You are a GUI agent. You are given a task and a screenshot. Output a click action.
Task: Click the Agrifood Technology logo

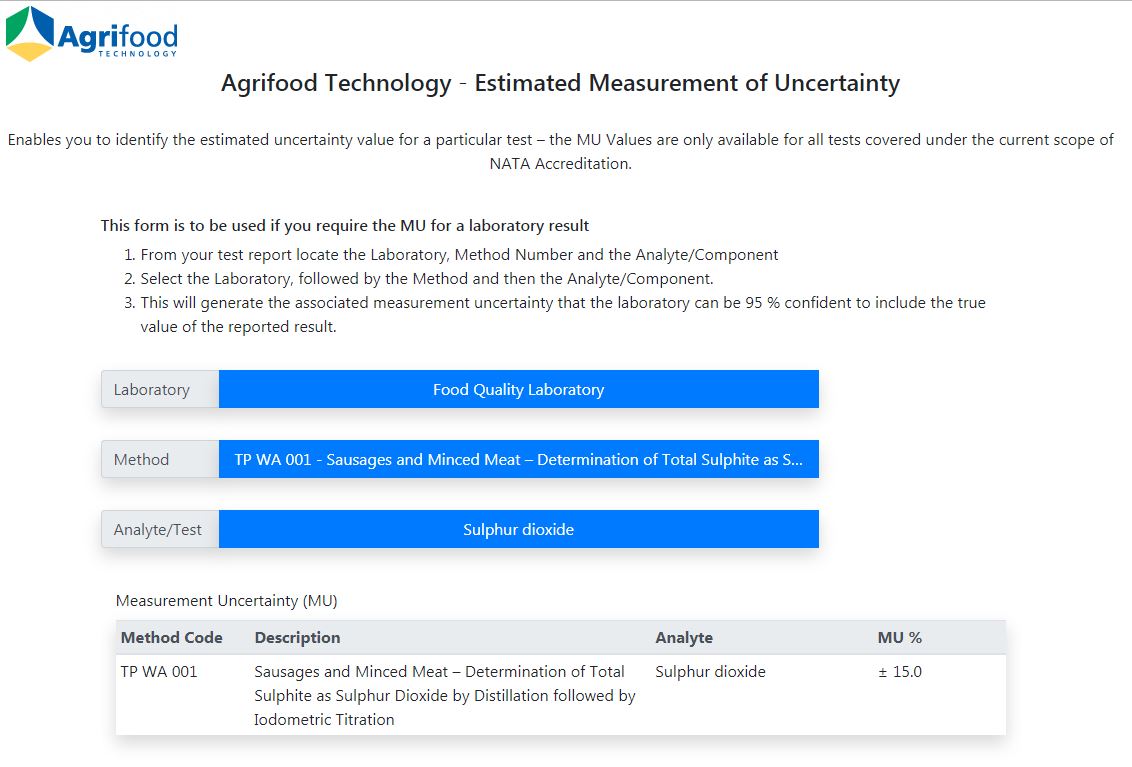92,35
